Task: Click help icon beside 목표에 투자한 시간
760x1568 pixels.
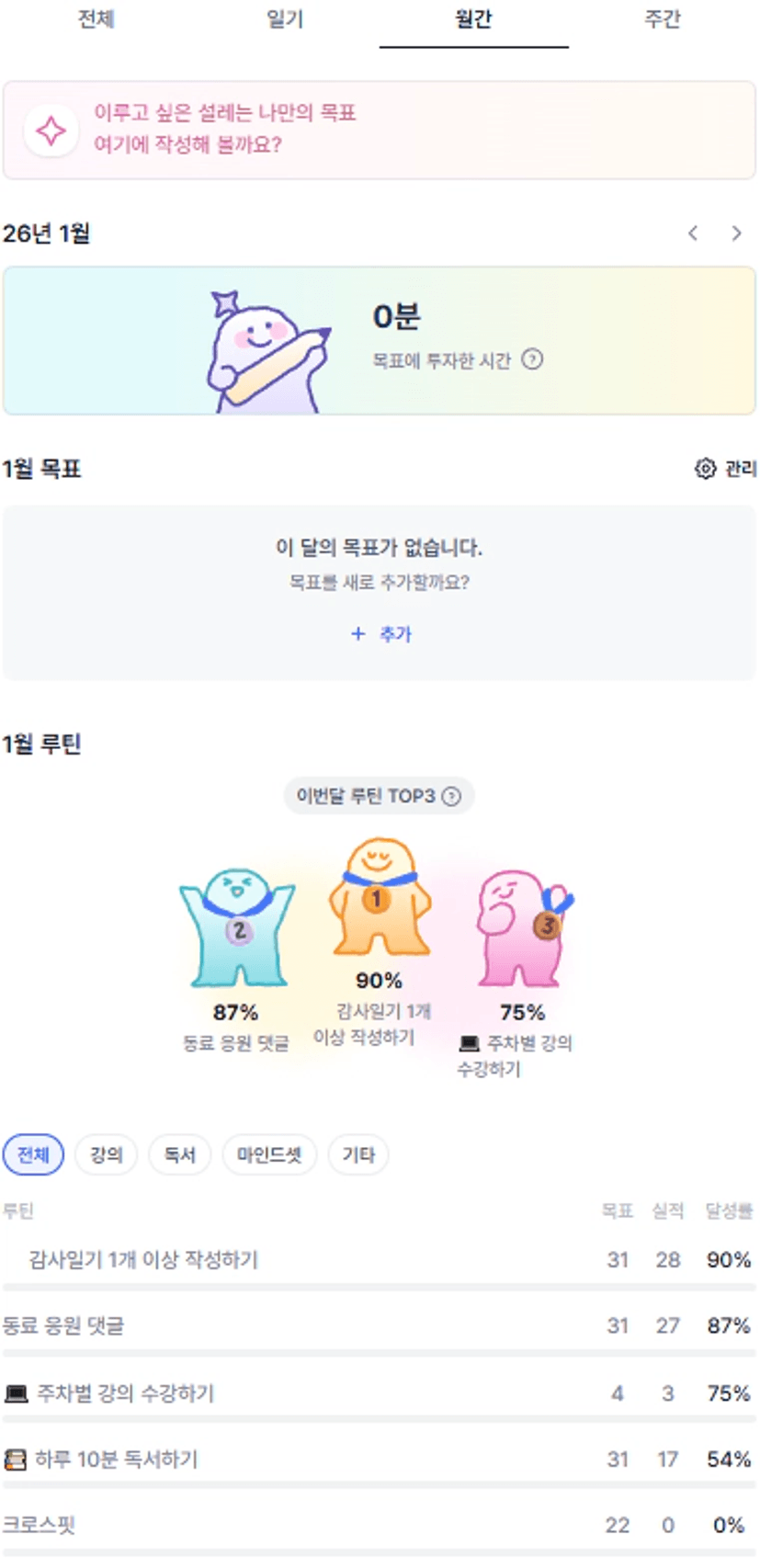Action: 532,359
